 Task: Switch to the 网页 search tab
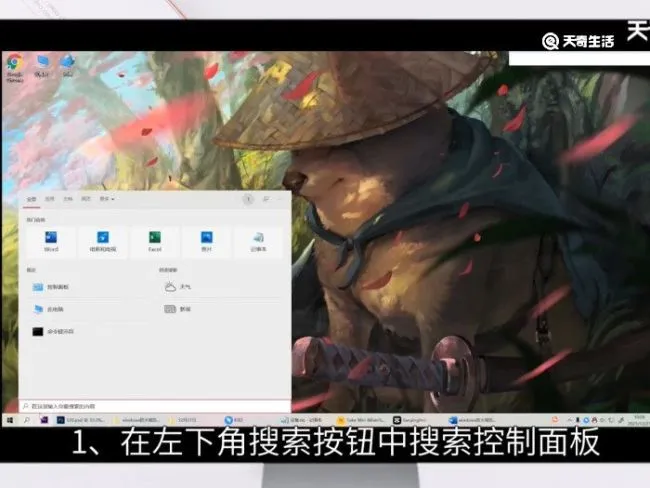click(86, 199)
